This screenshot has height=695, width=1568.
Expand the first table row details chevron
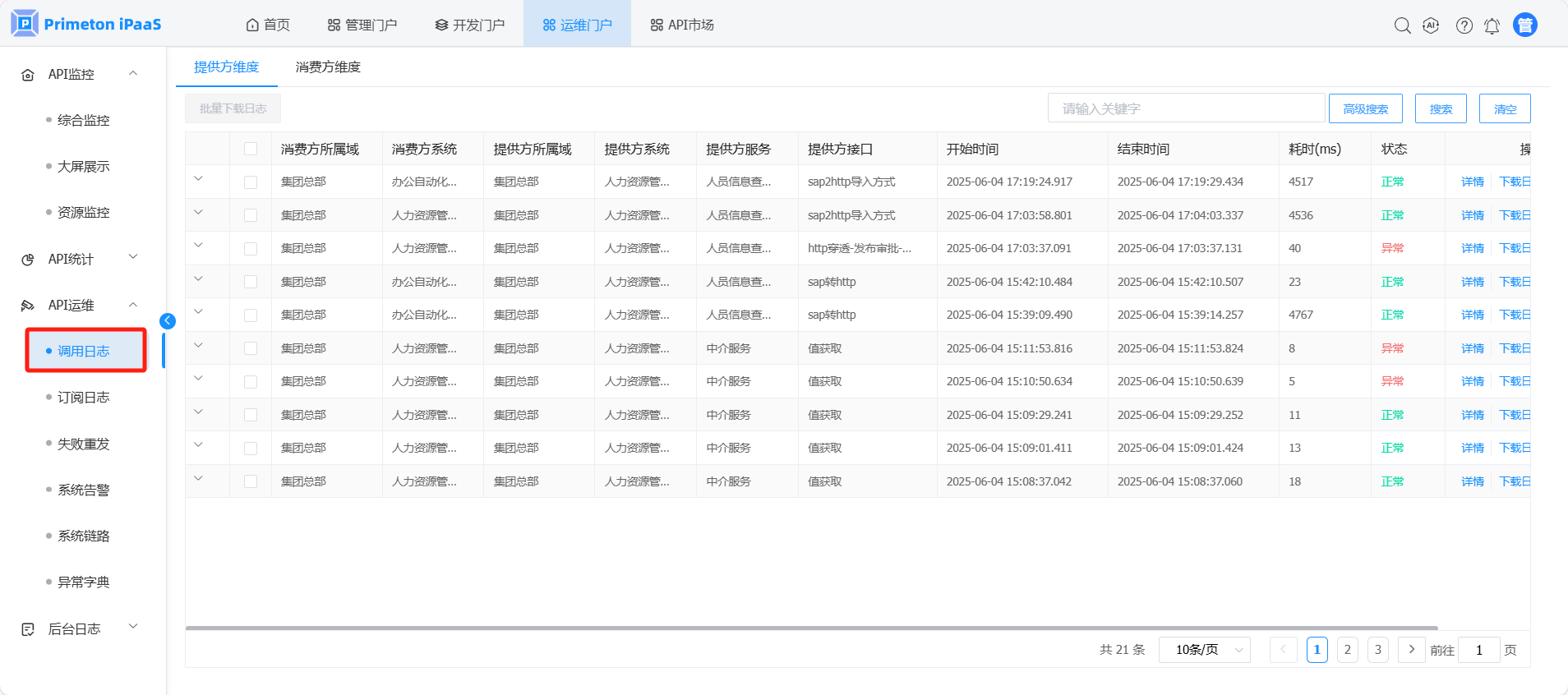coord(198,179)
